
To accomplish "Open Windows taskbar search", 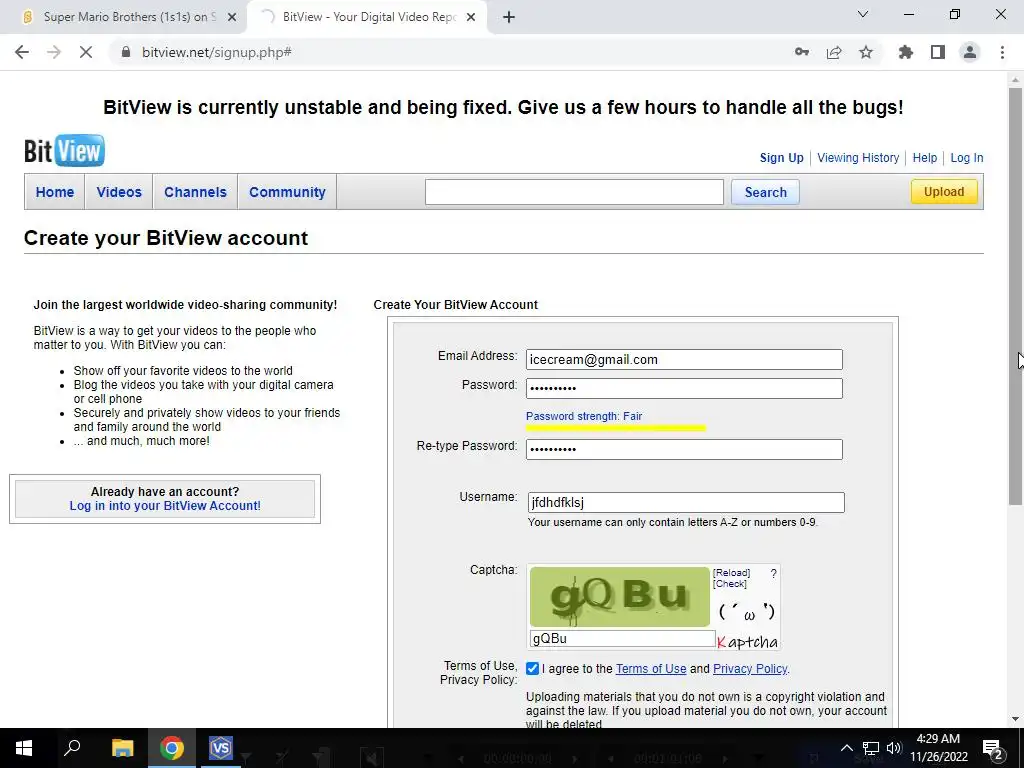I will pos(72,747).
